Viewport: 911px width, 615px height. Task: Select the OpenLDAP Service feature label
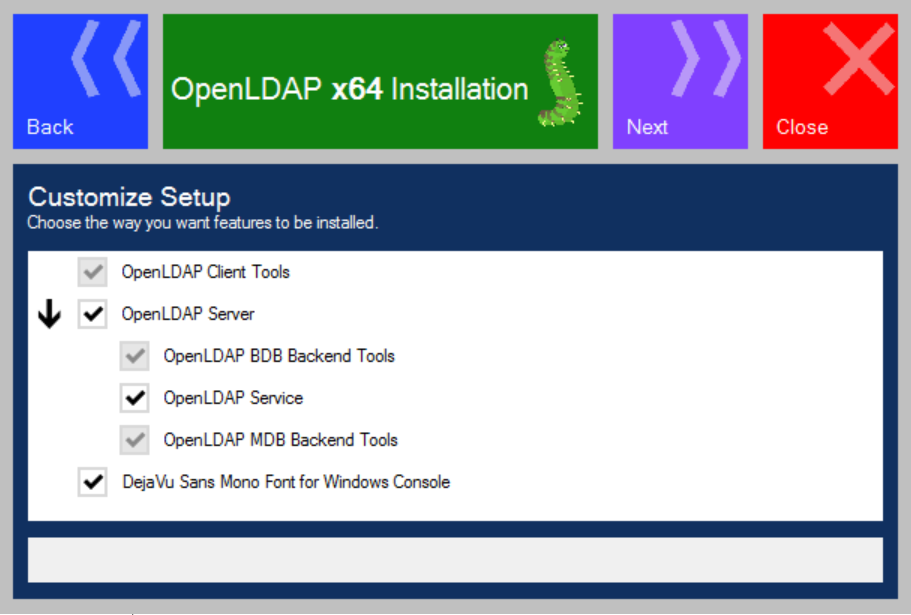pos(233,398)
